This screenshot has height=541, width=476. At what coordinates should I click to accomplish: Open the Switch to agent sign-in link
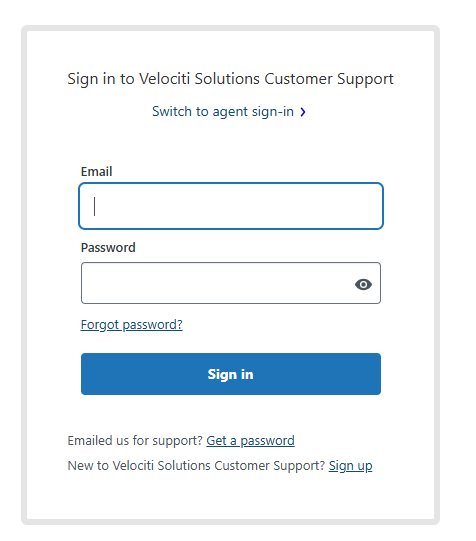coord(223,112)
